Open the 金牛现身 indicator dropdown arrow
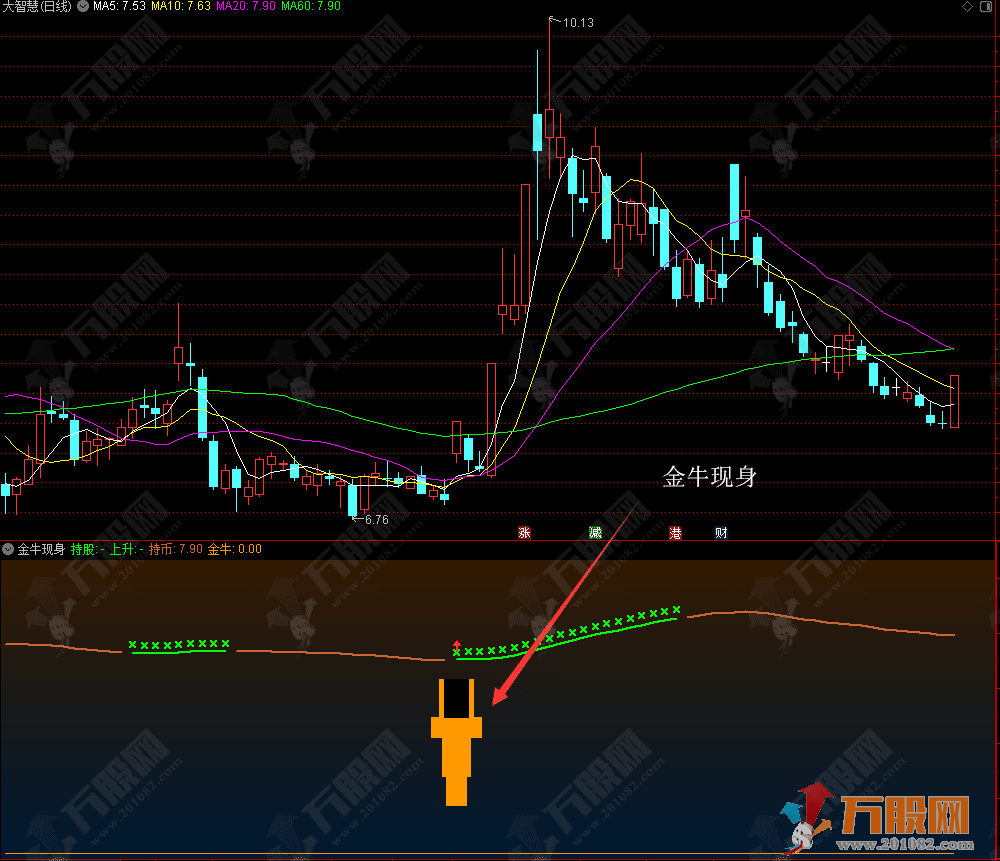This screenshot has width=1000, height=861. pos(8,549)
